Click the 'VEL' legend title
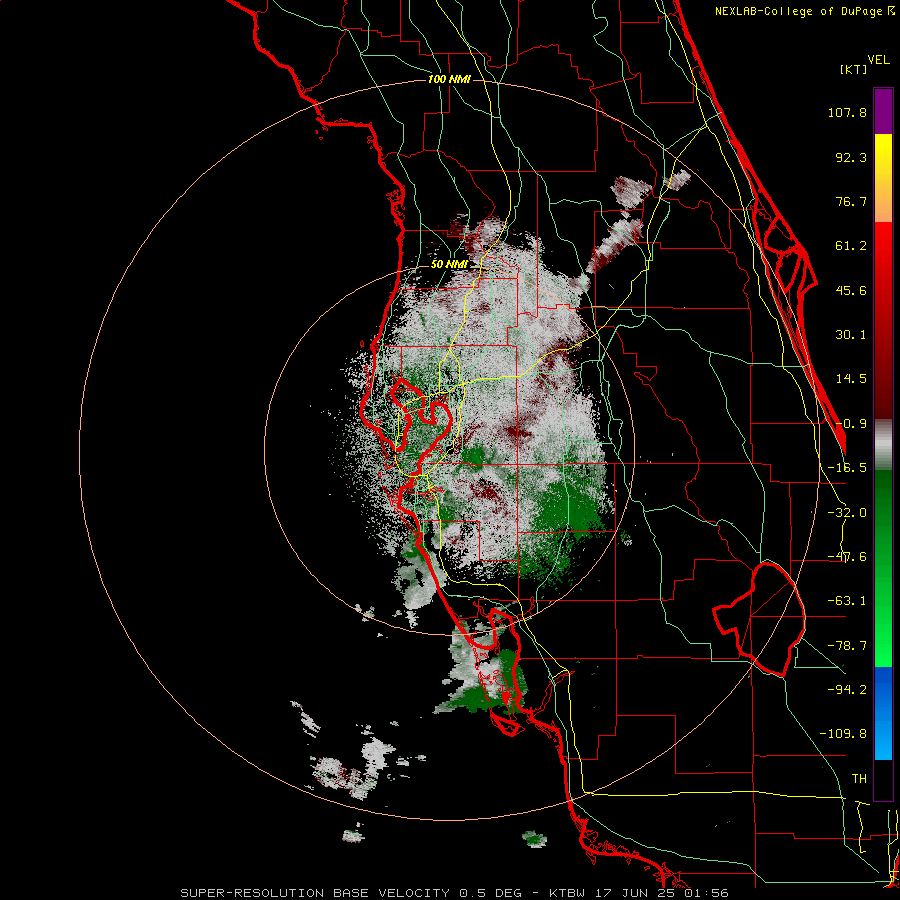 (878, 60)
